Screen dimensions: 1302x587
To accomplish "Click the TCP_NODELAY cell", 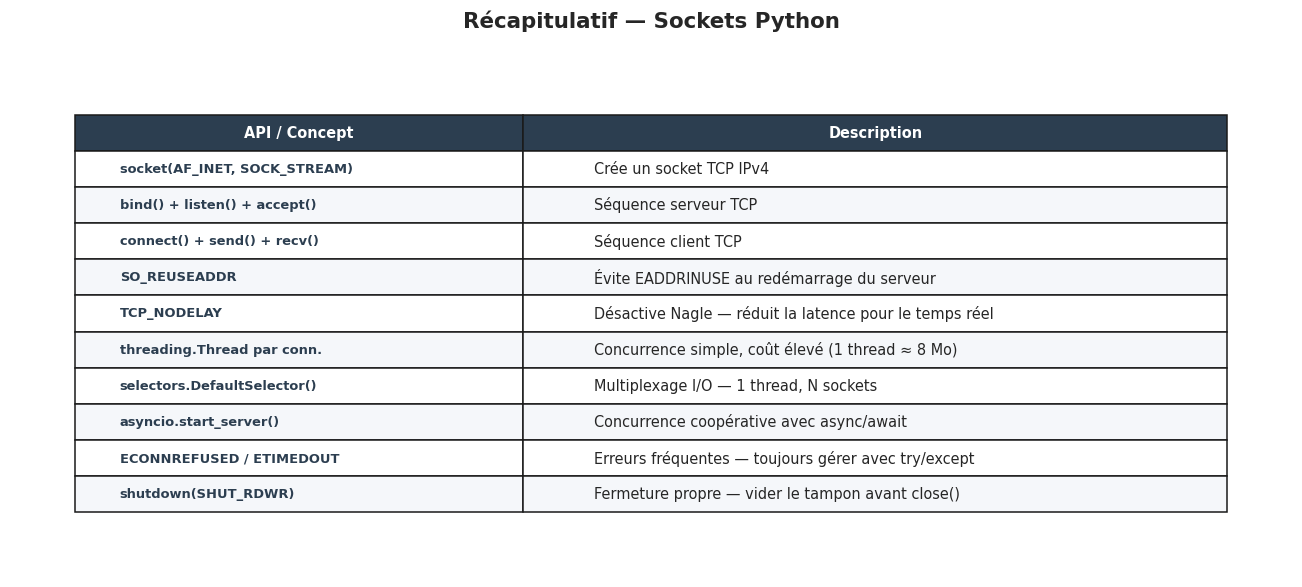I will [x=171, y=313].
